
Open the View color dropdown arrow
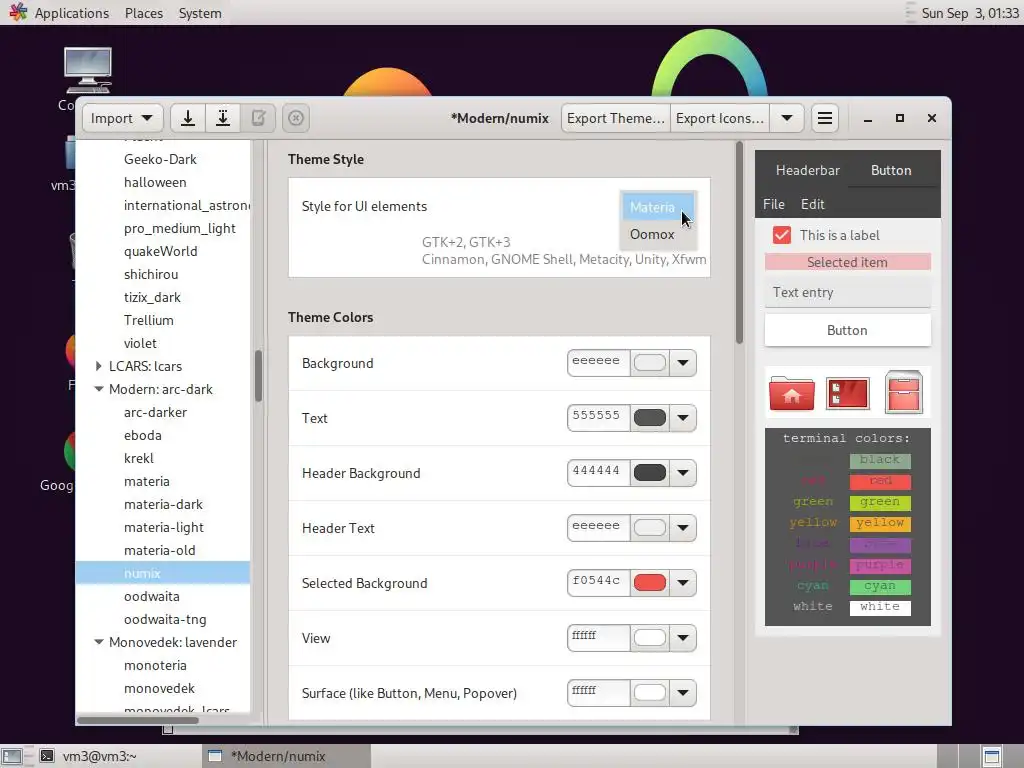(x=682, y=638)
